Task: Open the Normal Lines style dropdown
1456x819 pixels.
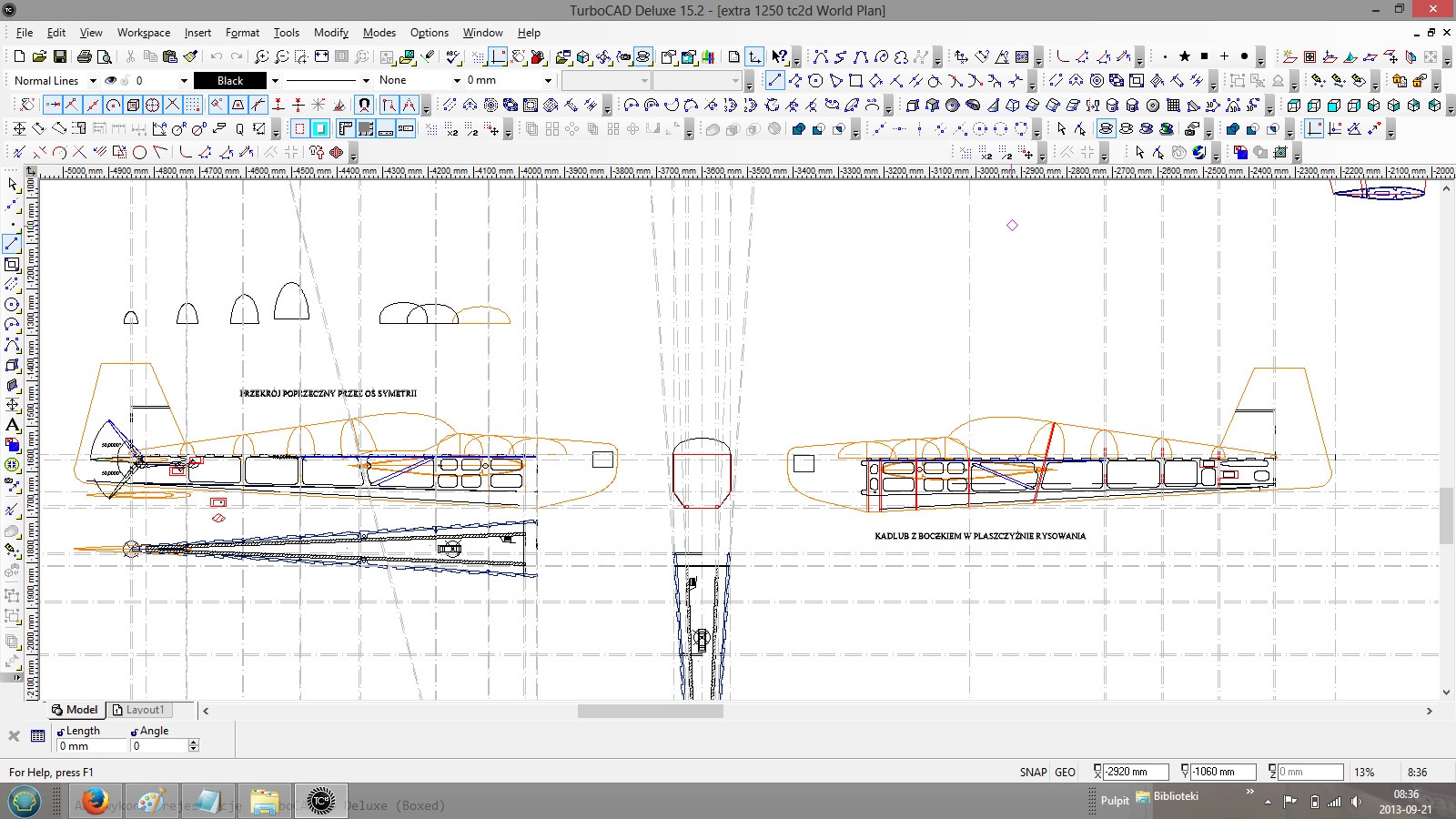Action: (93, 80)
